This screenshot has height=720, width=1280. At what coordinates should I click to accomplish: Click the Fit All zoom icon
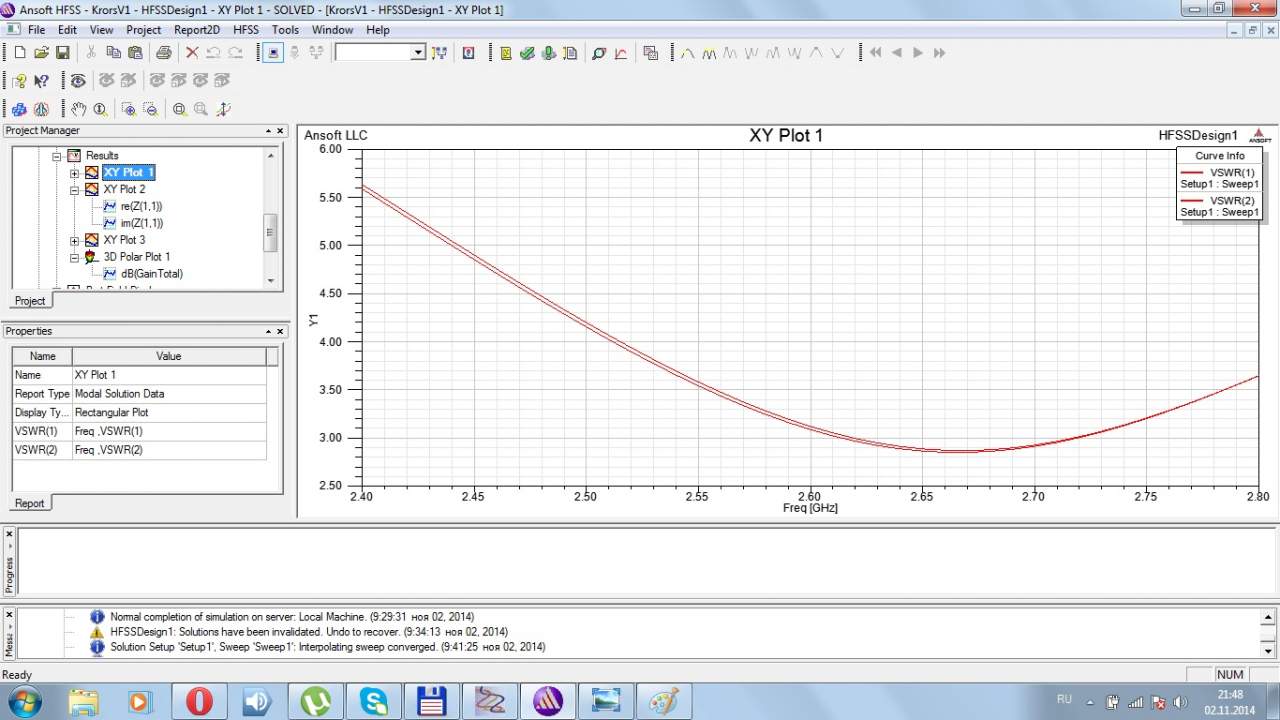pos(178,109)
